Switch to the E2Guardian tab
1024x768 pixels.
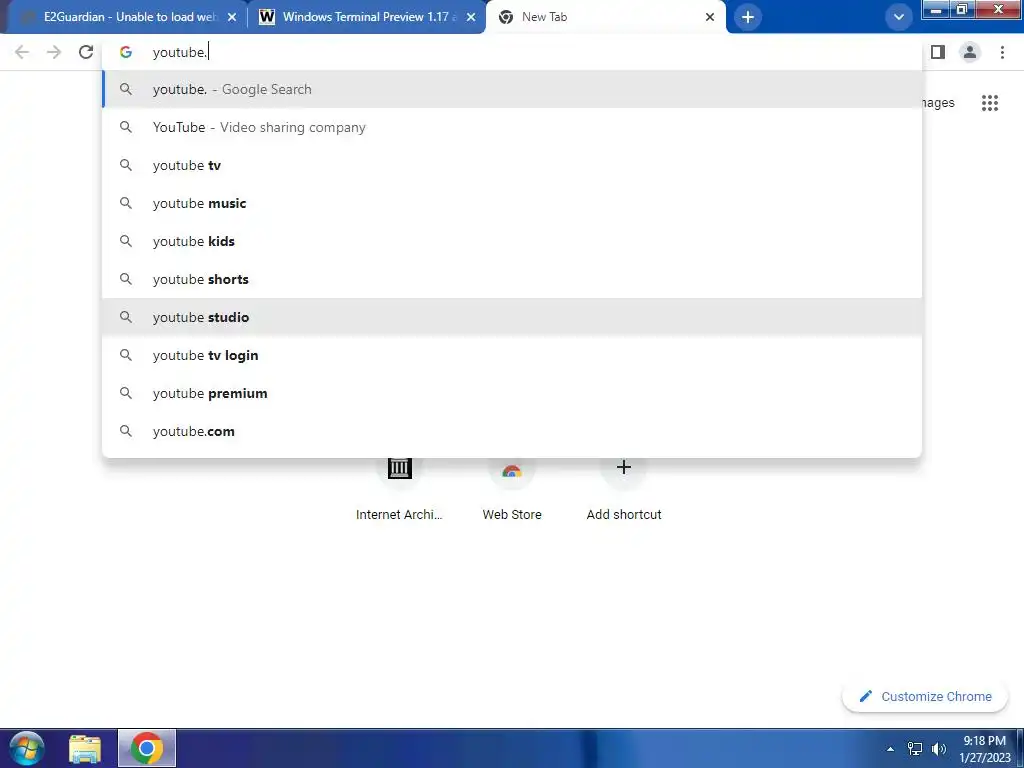123,17
